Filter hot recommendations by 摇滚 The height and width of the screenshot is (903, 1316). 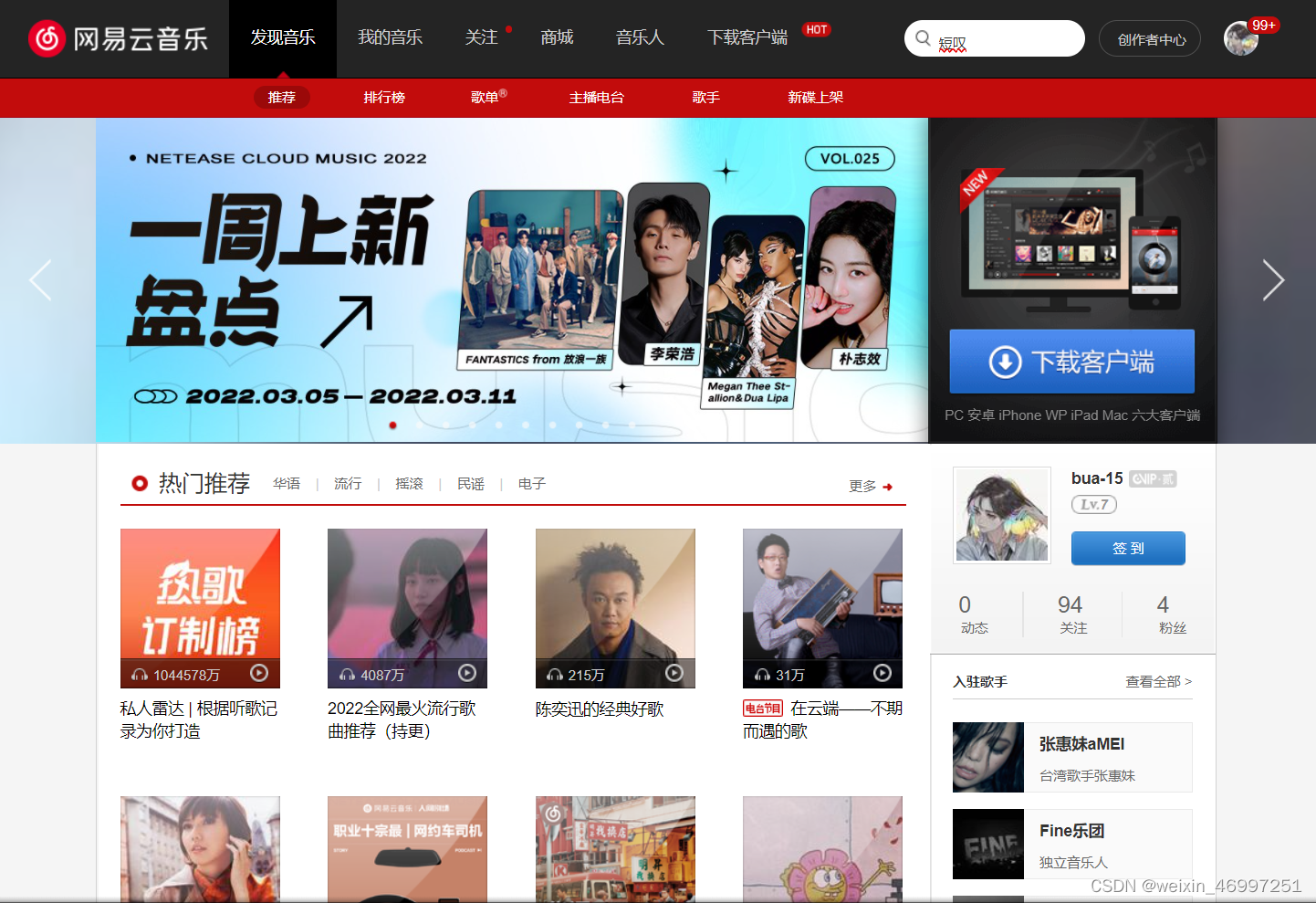tap(409, 484)
